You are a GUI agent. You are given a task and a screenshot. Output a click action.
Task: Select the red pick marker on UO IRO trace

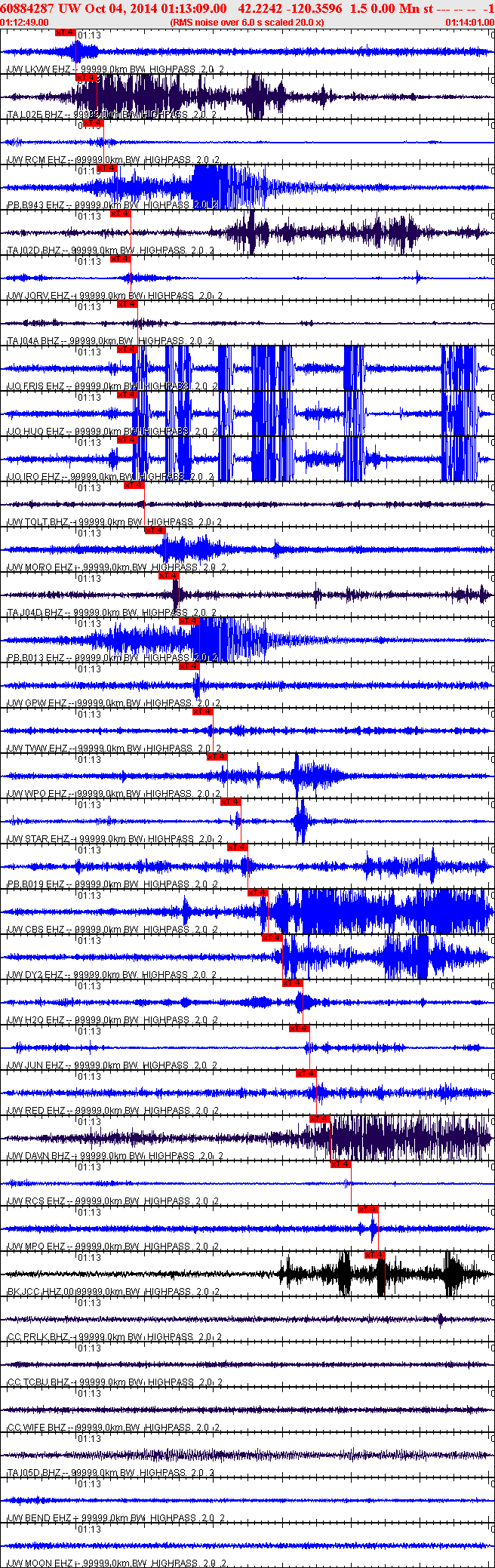point(128,440)
